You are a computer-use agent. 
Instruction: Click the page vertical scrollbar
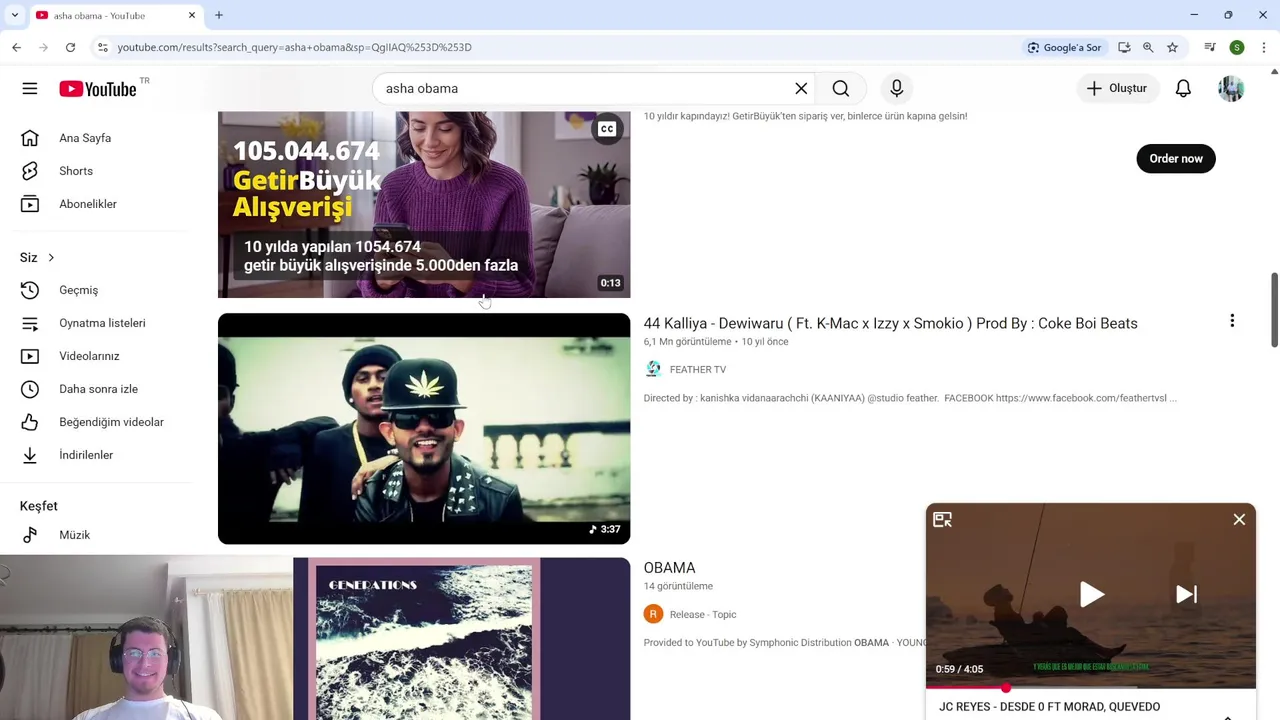click(x=1274, y=310)
